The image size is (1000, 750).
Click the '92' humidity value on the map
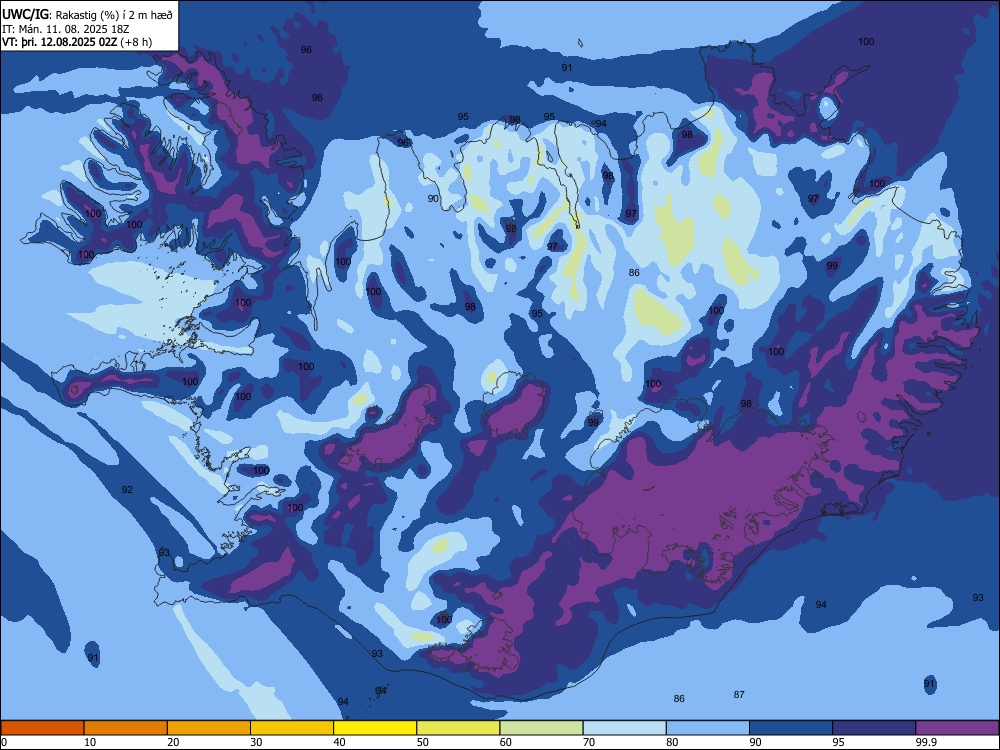pyautogui.click(x=127, y=489)
